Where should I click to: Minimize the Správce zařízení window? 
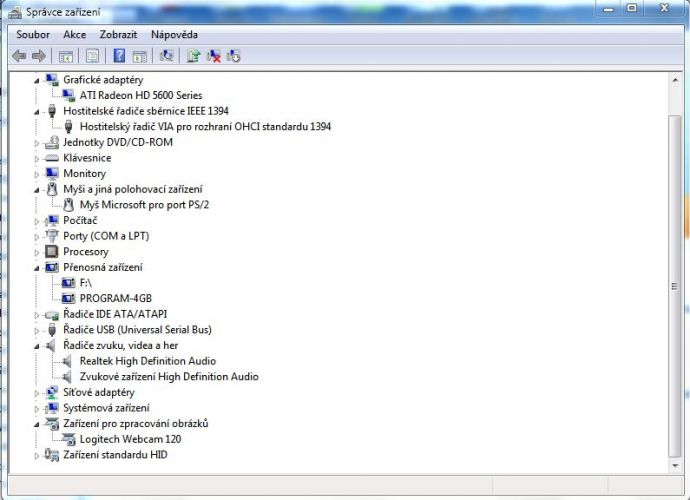tap(609, 9)
